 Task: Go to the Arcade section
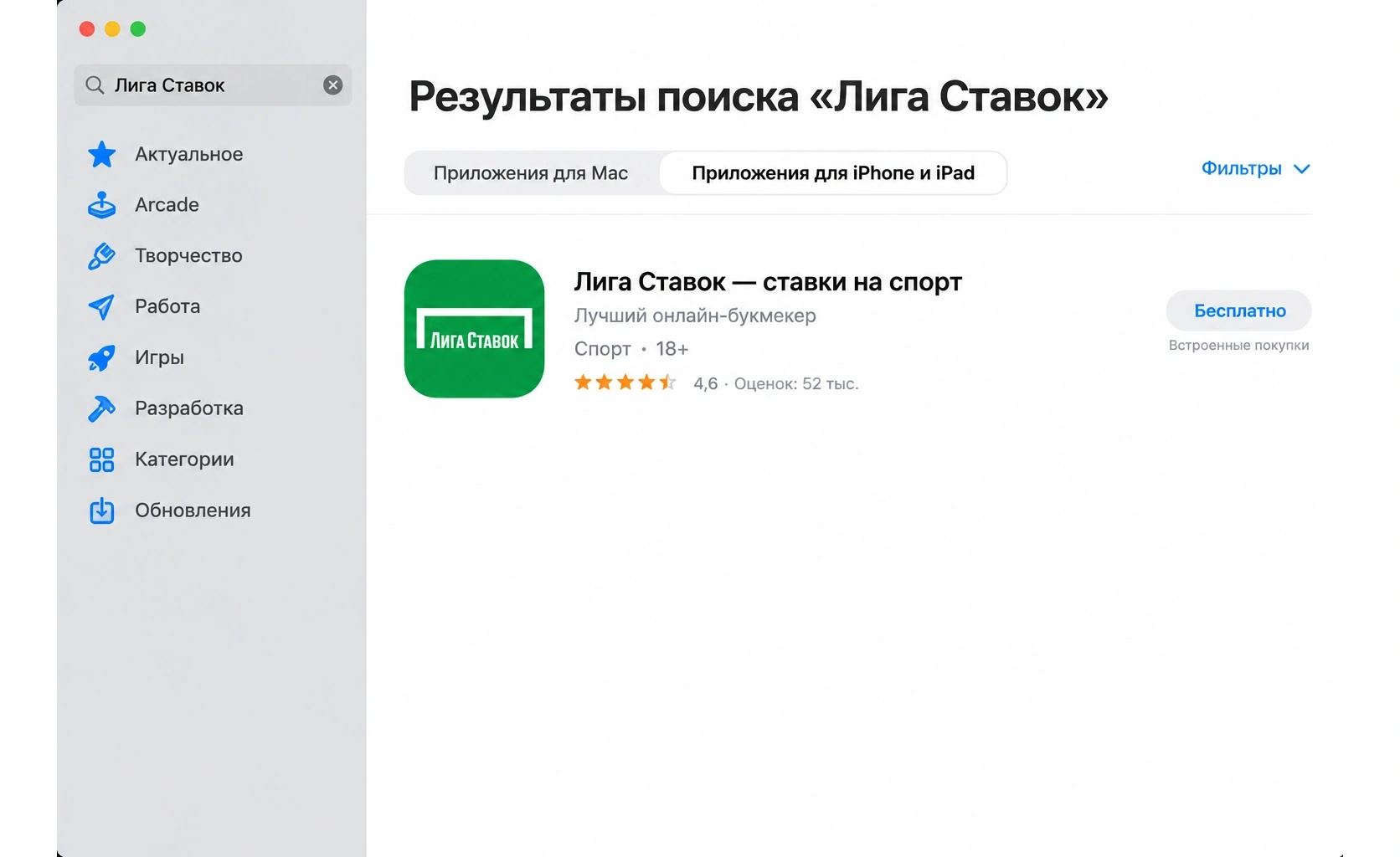(167, 205)
